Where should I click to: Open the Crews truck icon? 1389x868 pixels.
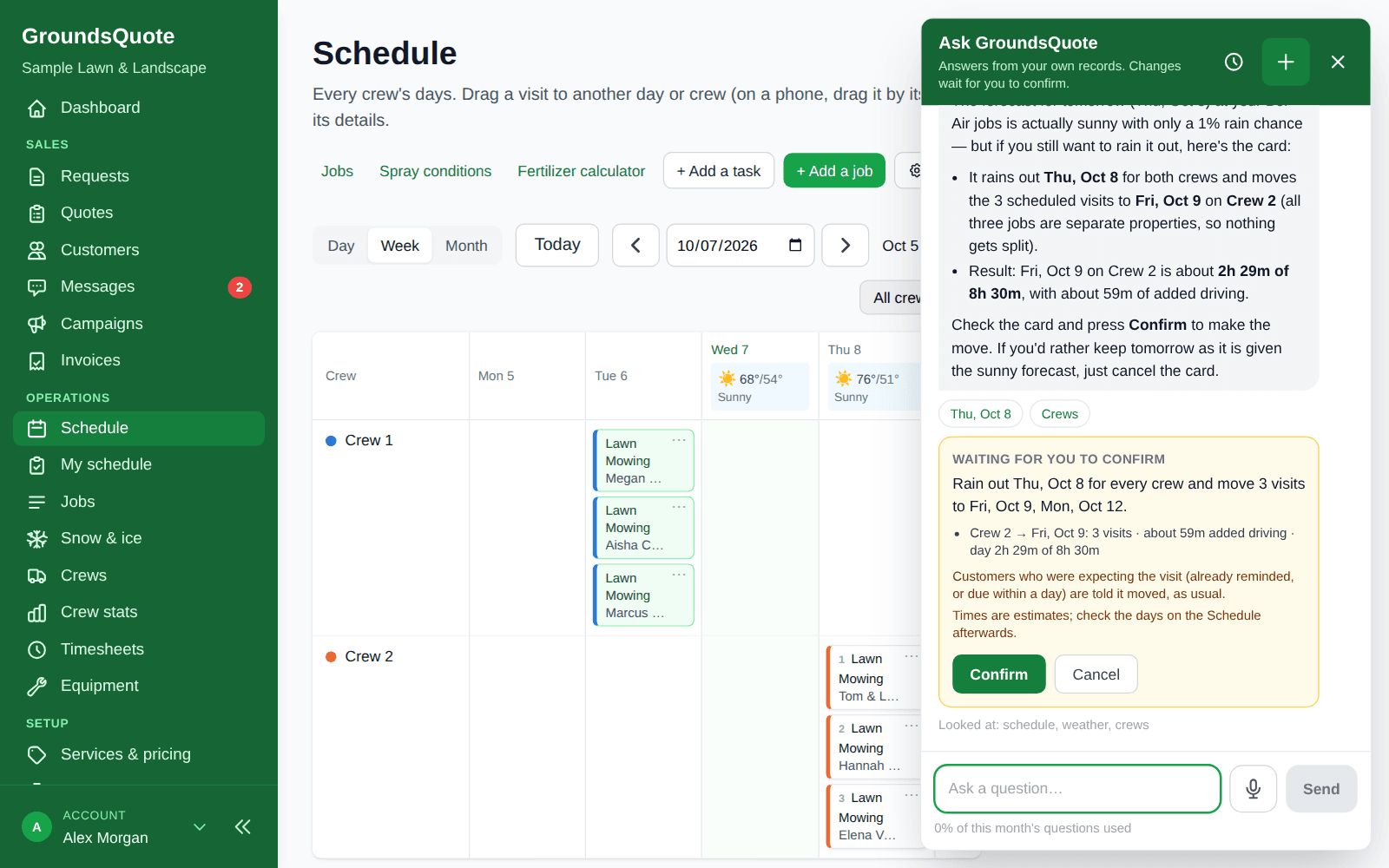(36, 576)
